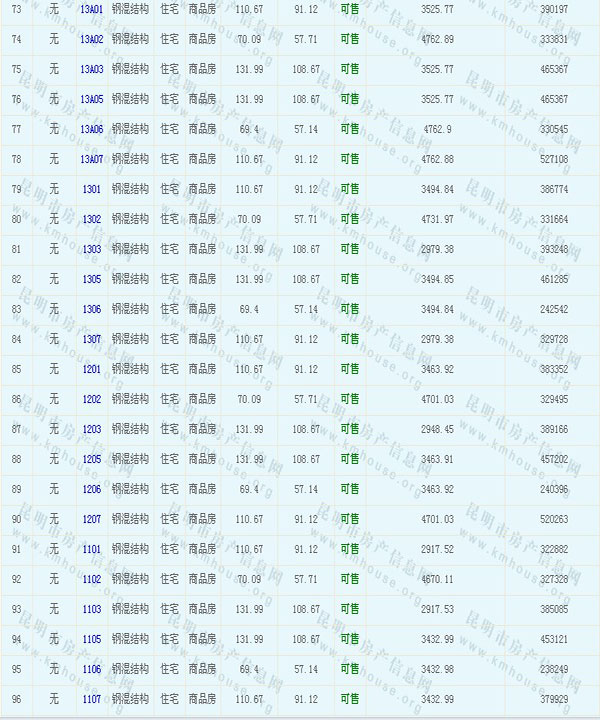Image resolution: width=600 pixels, height=720 pixels.
Task: Open details for room 13A05
Action: coord(91,99)
